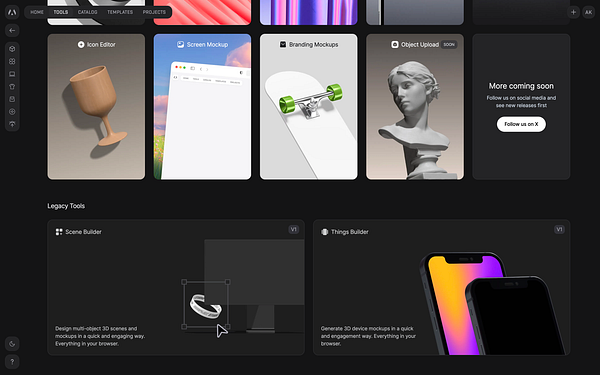
Task: Click 'Generate 3D device mockups' description
Action: pyautogui.click(x=368, y=336)
